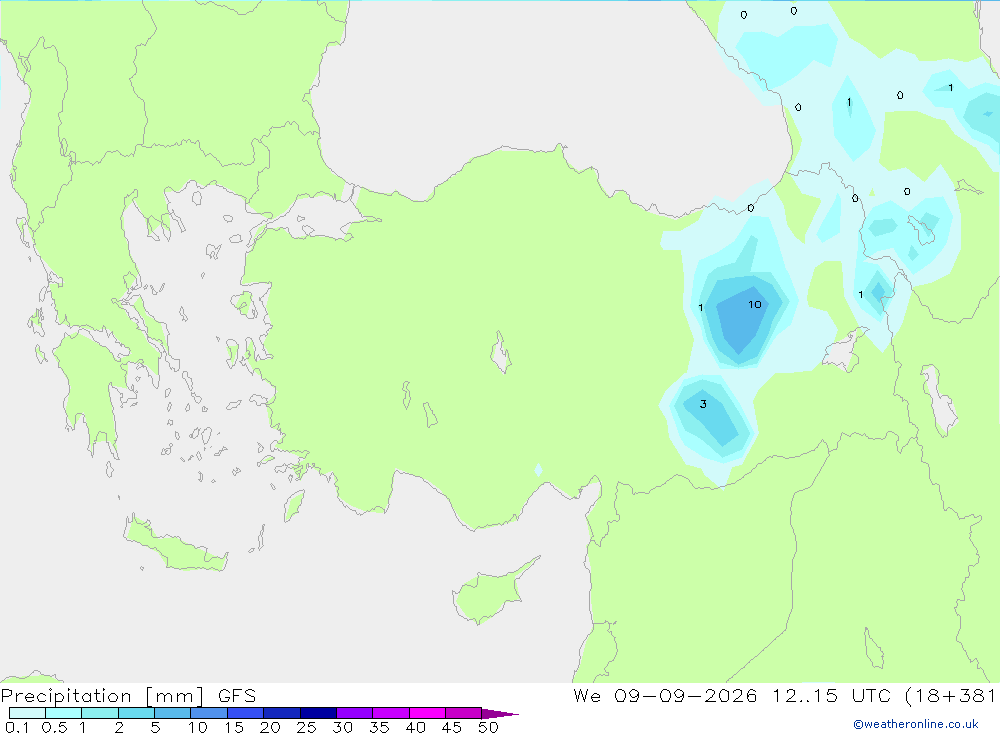Click the '3' precipitation value on map

[x=703, y=404]
